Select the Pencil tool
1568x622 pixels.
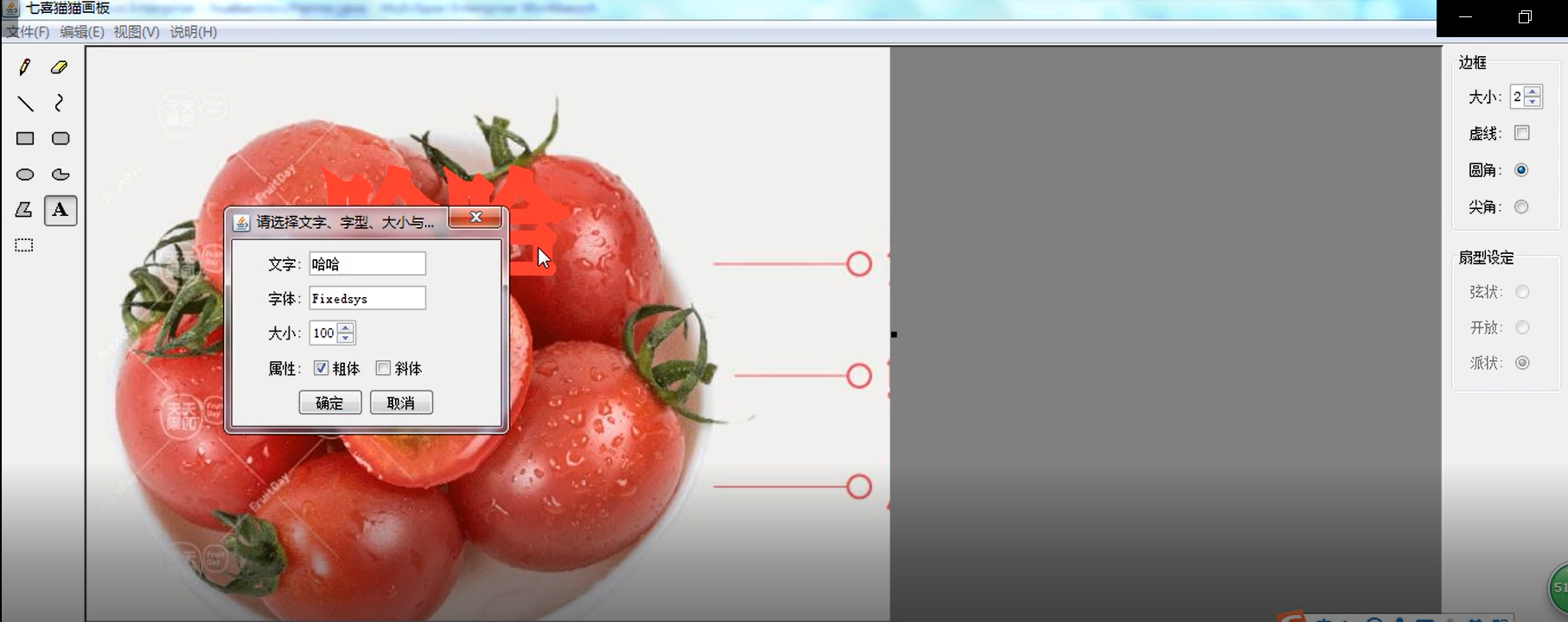coord(24,67)
